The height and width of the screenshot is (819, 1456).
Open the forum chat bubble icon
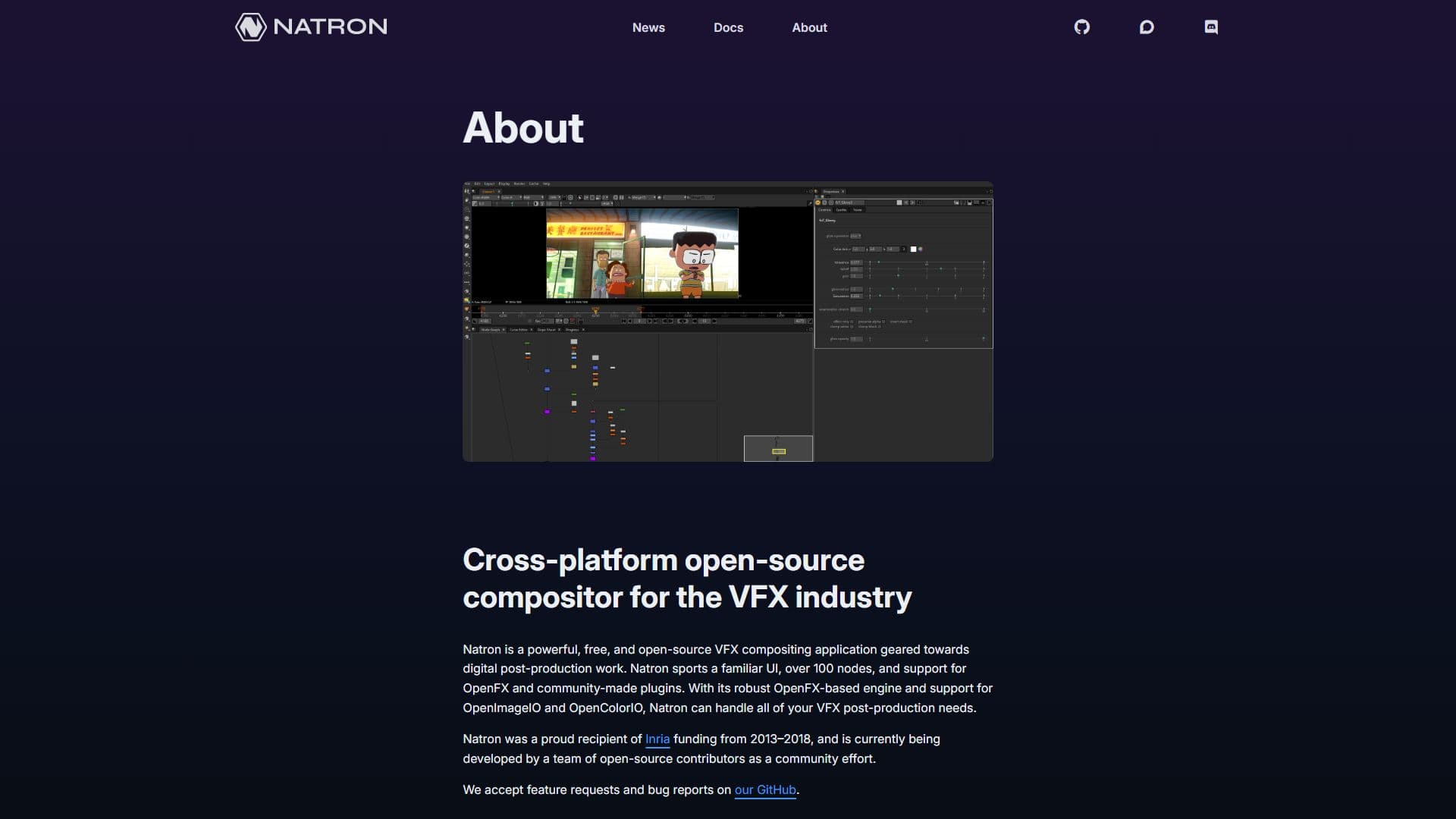(x=1147, y=27)
